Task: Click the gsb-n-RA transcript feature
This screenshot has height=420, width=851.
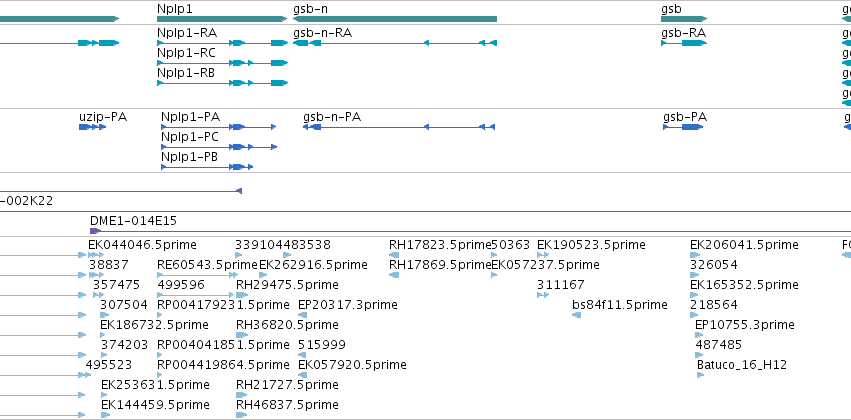Action: [x=395, y=43]
